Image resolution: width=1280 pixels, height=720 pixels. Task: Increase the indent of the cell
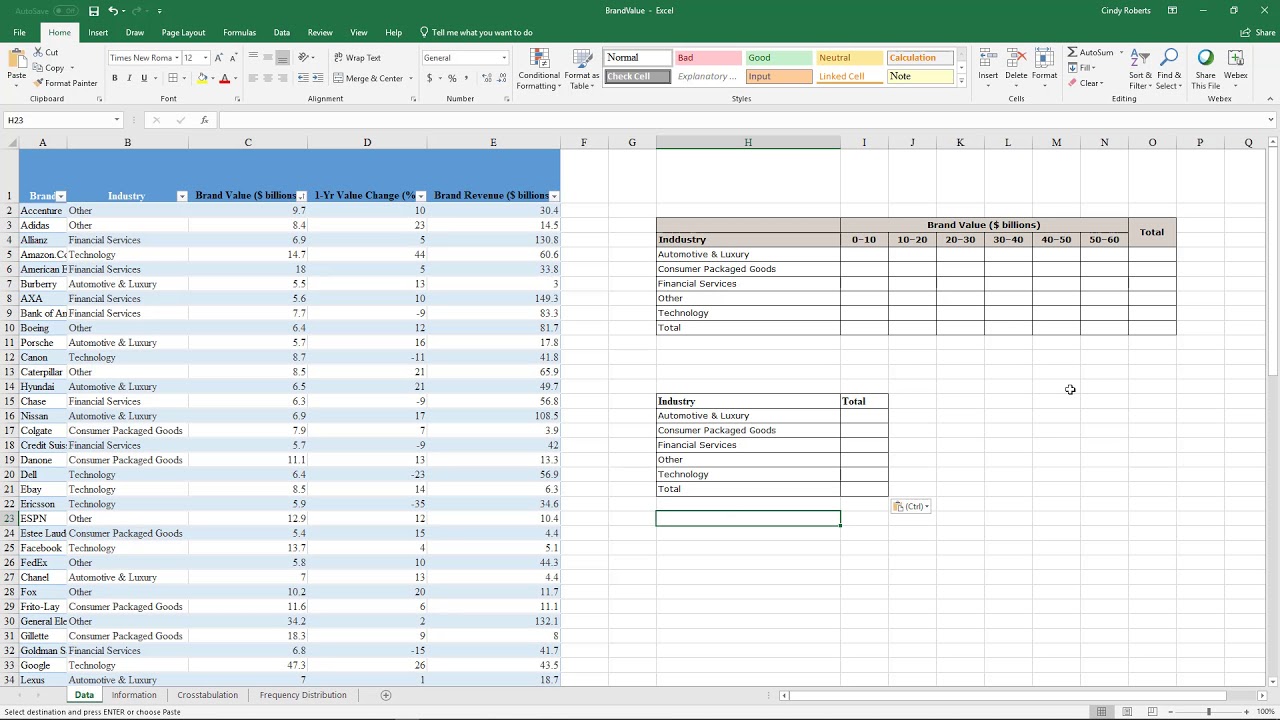point(318,78)
